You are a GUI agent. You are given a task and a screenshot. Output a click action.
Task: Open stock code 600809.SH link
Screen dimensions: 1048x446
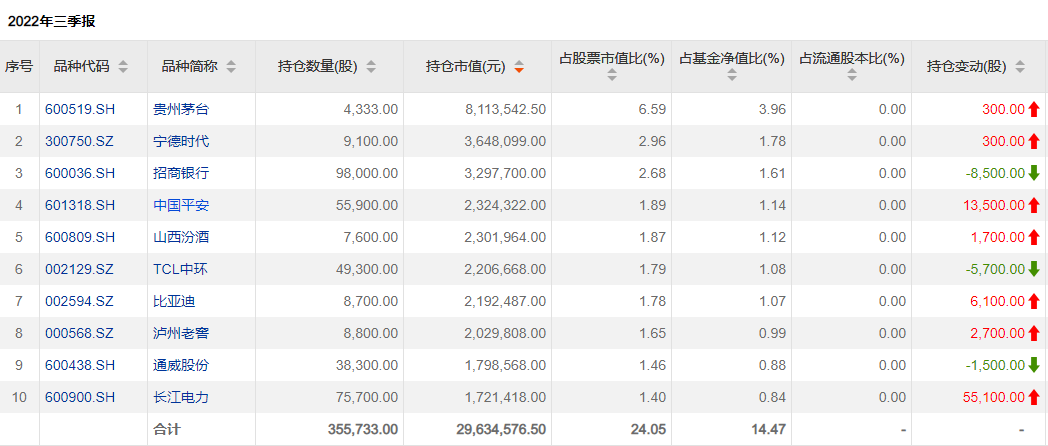[80, 237]
